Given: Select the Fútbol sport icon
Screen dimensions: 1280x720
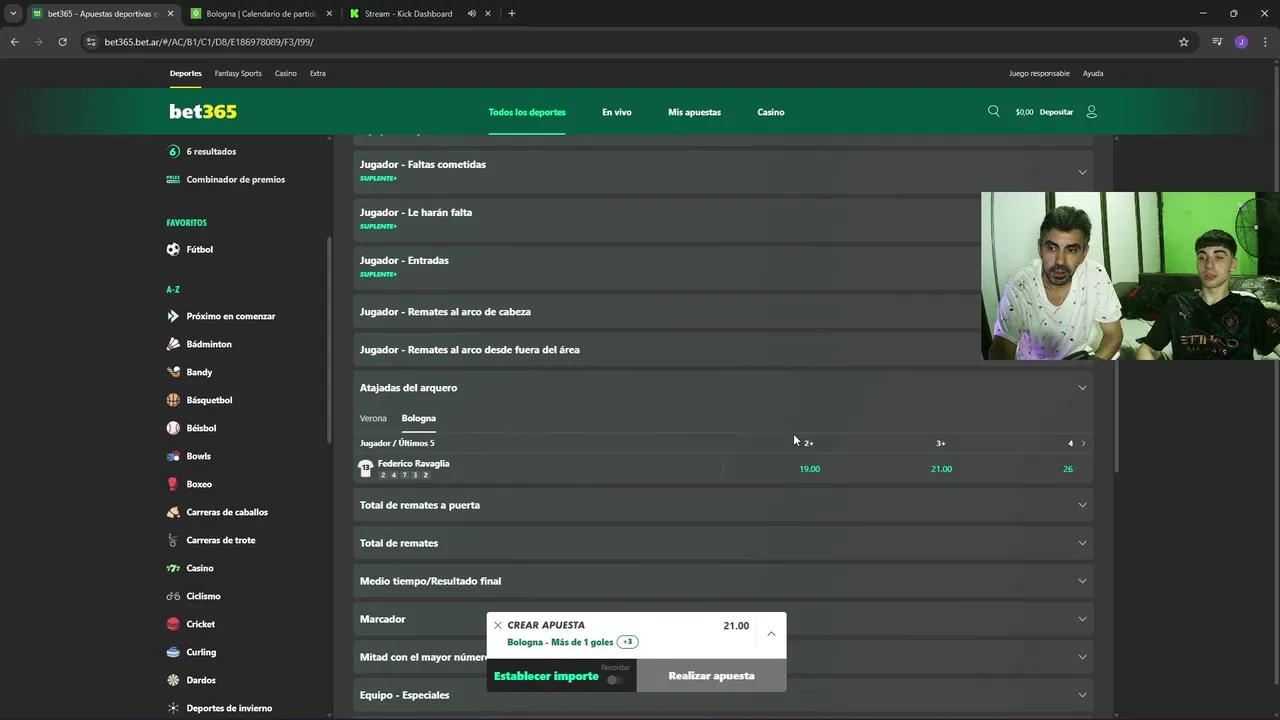Looking at the screenshot, I should (x=173, y=249).
